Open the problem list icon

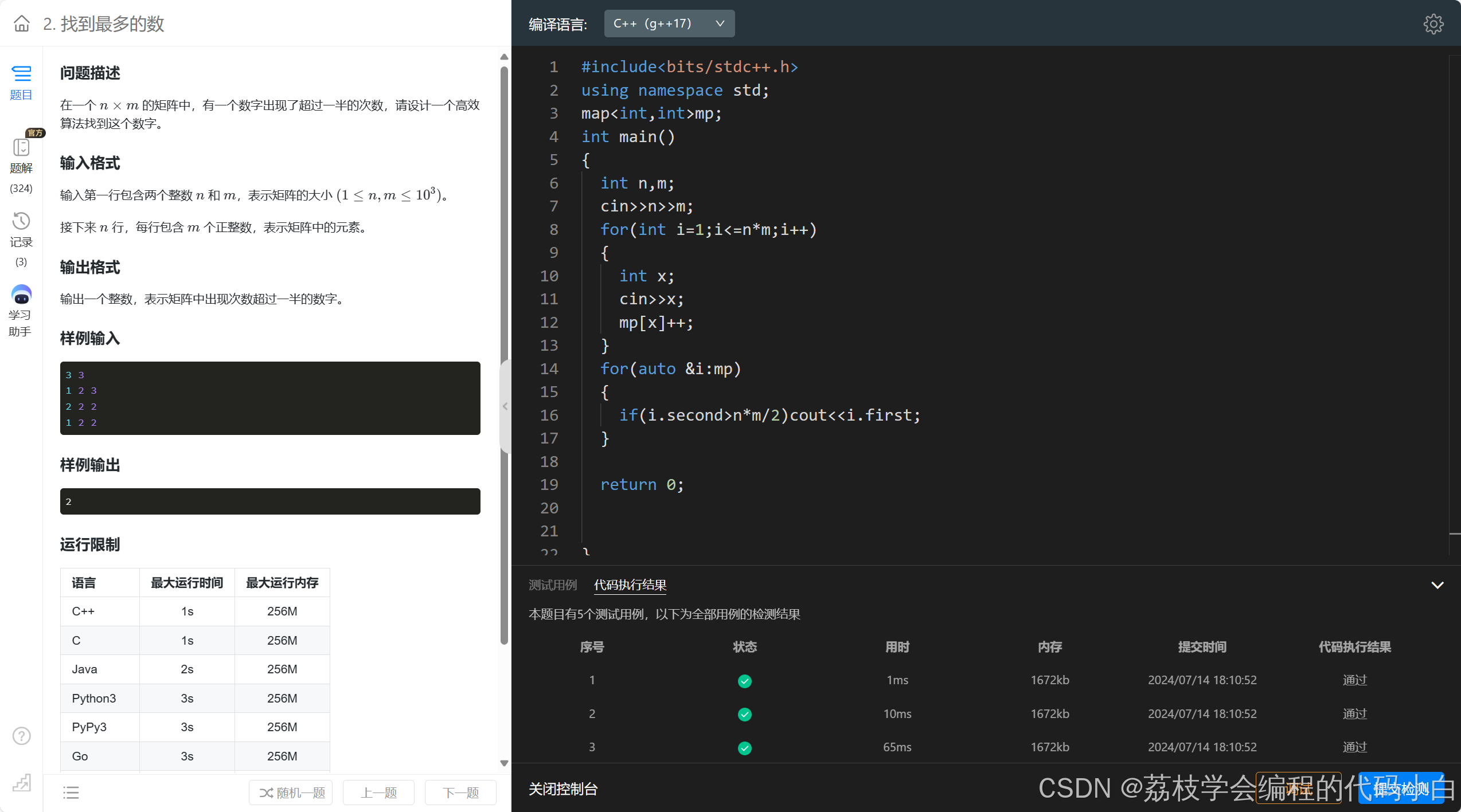[71, 793]
